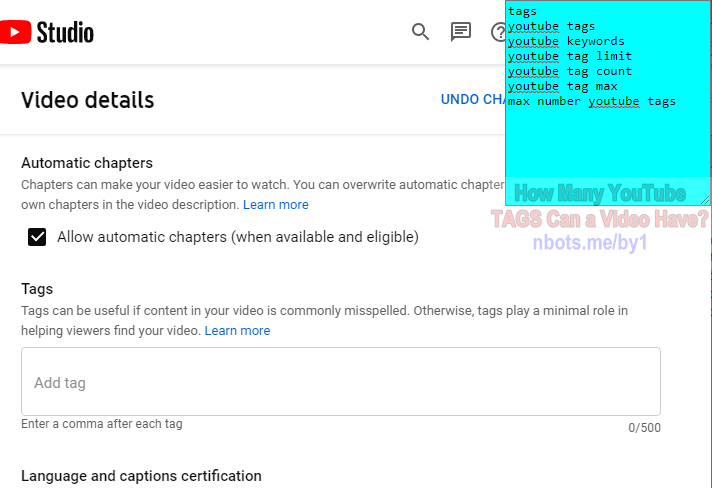This screenshot has width=712, height=488.
Task: Open Learn more link under Tags
Action: [x=237, y=330]
